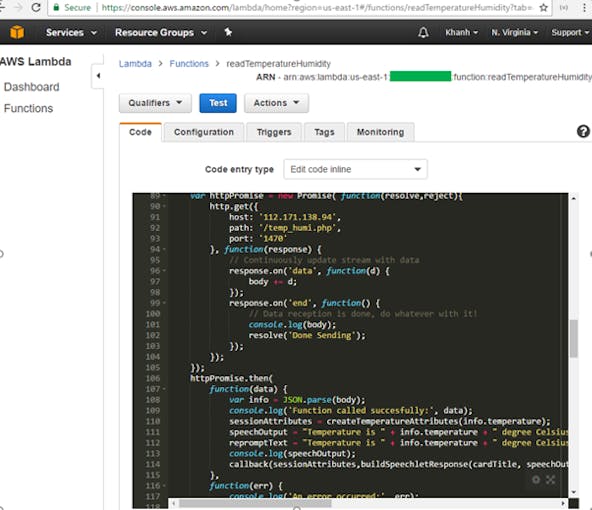
Task: Bookmark page with star icon
Action: pos(544,8)
